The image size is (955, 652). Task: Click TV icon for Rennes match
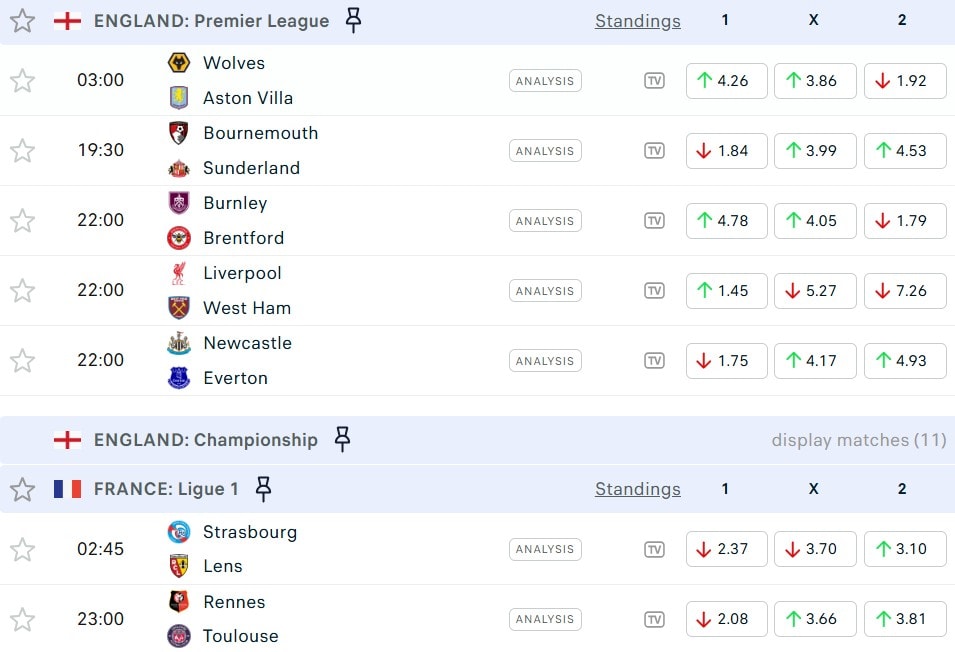point(654,619)
